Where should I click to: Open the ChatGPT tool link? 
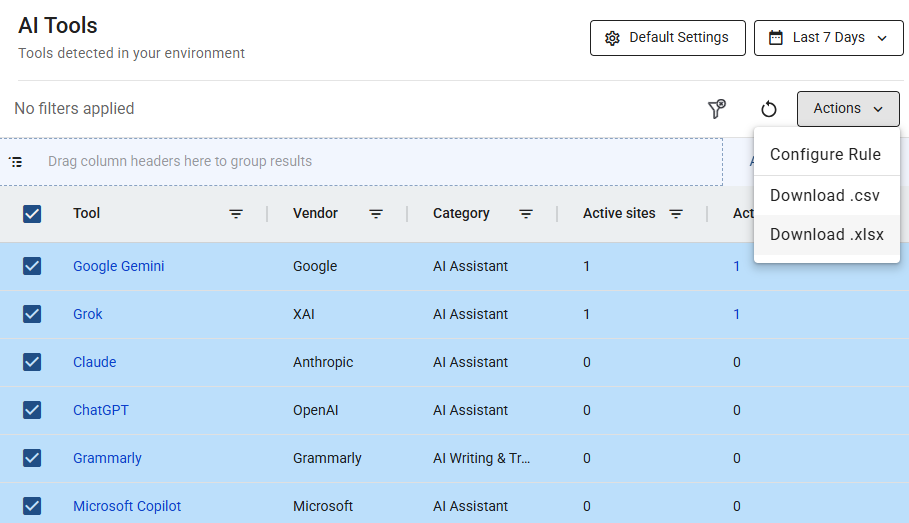pos(101,411)
